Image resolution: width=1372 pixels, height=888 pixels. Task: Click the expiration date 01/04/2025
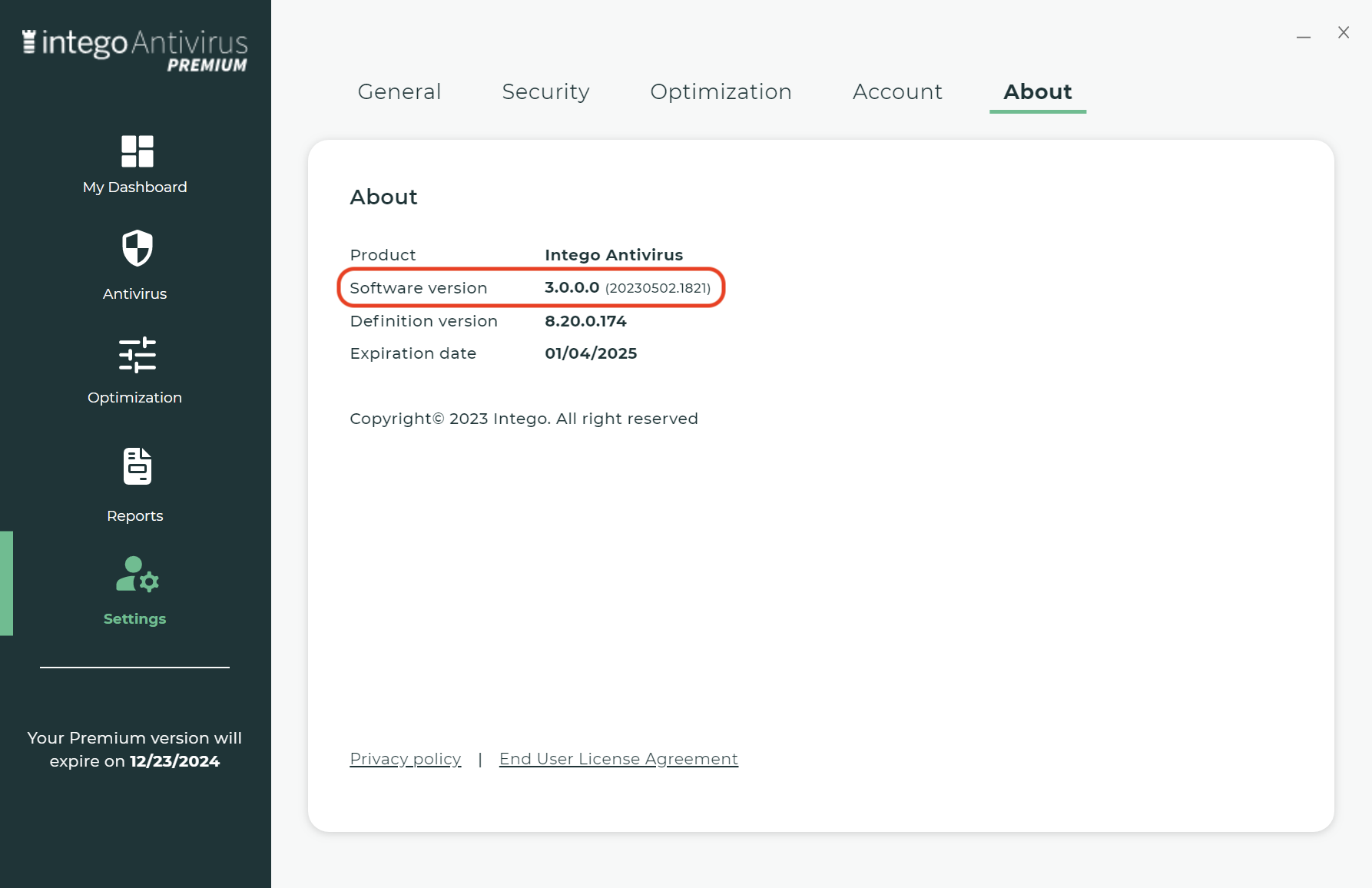pos(591,353)
